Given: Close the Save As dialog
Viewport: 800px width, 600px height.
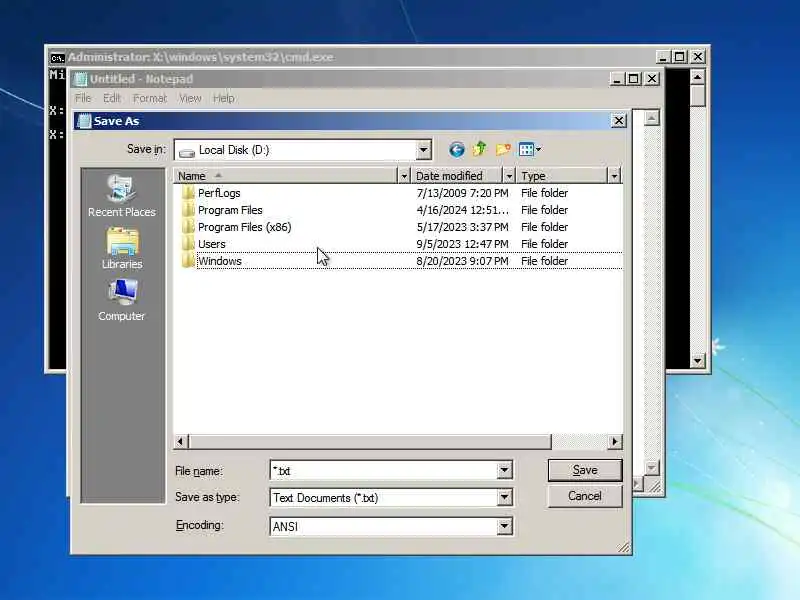Looking at the screenshot, I should click(x=618, y=121).
